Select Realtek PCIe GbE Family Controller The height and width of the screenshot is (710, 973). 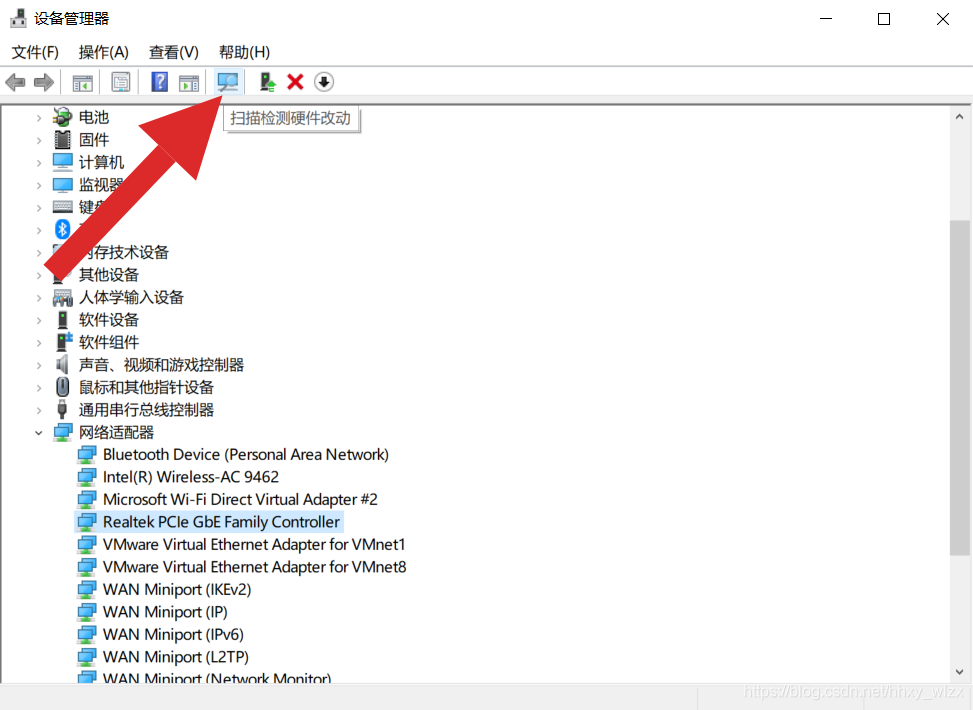point(222,522)
